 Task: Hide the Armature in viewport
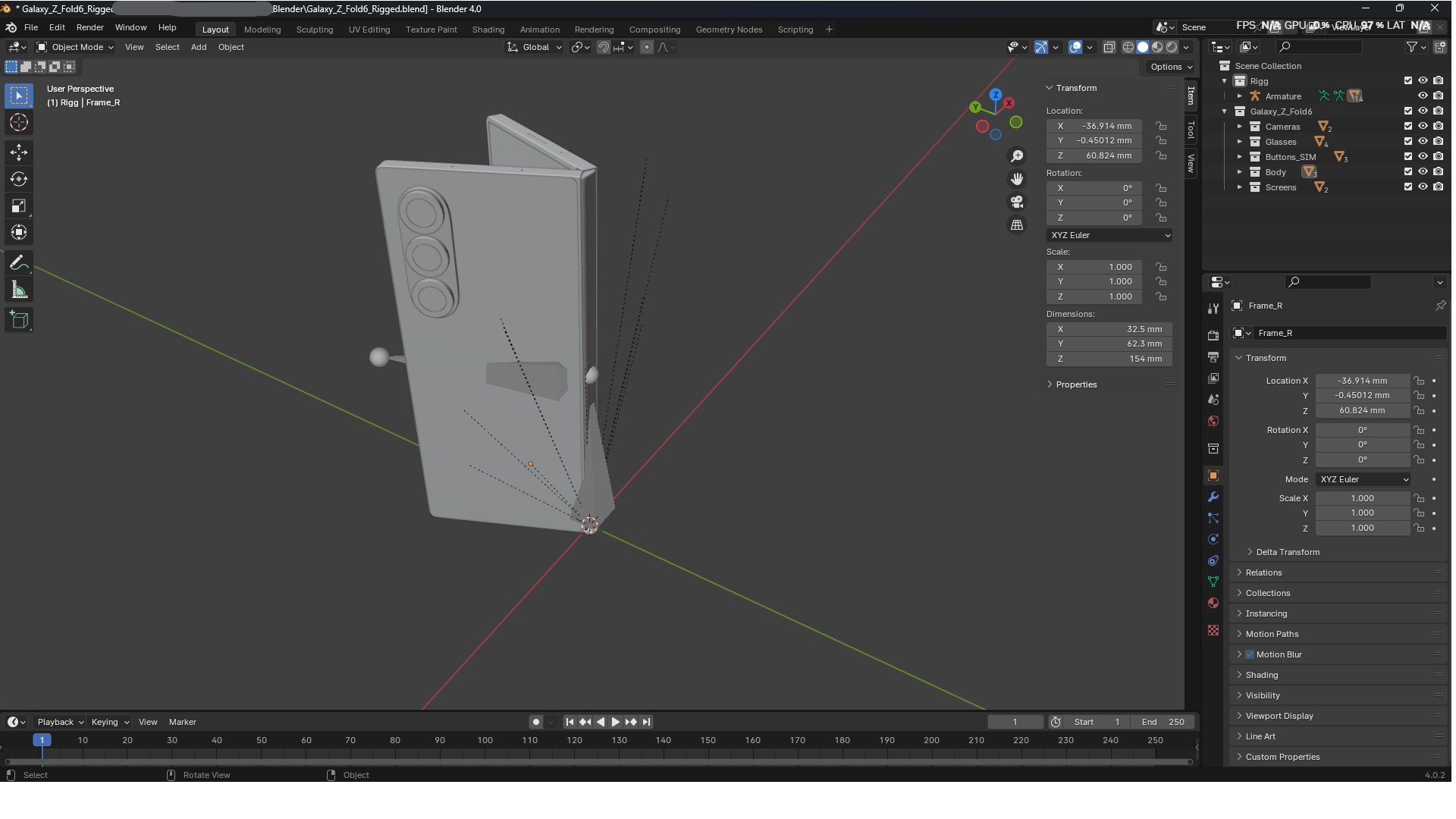pos(1423,96)
